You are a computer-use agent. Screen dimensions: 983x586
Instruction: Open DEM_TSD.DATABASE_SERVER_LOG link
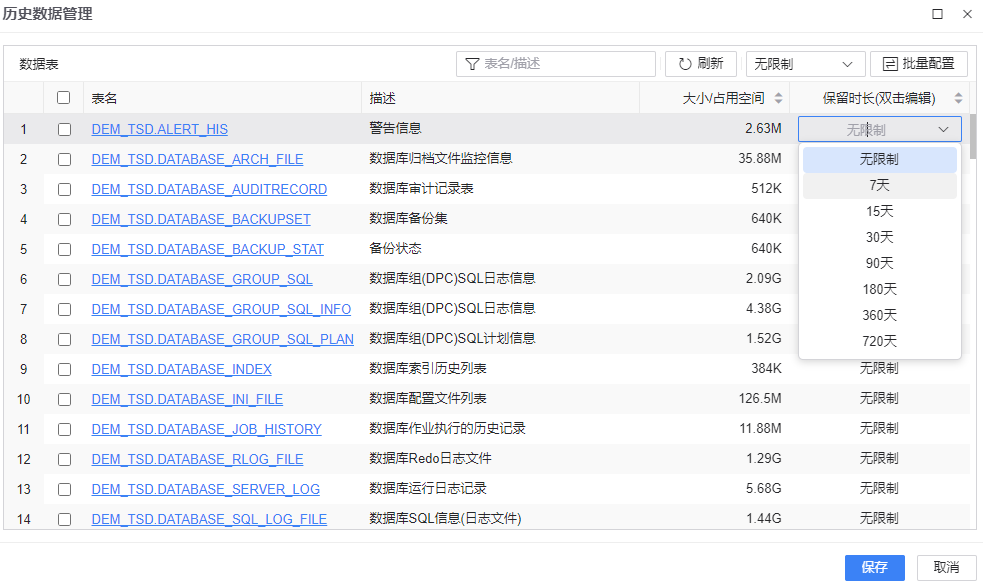pos(206,489)
